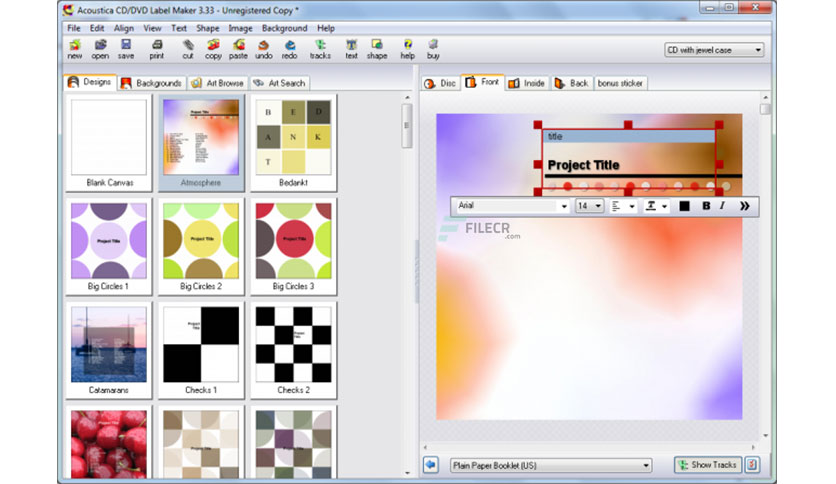836x484 pixels.
Task: Open the Help menu
Action: (x=326, y=28)
